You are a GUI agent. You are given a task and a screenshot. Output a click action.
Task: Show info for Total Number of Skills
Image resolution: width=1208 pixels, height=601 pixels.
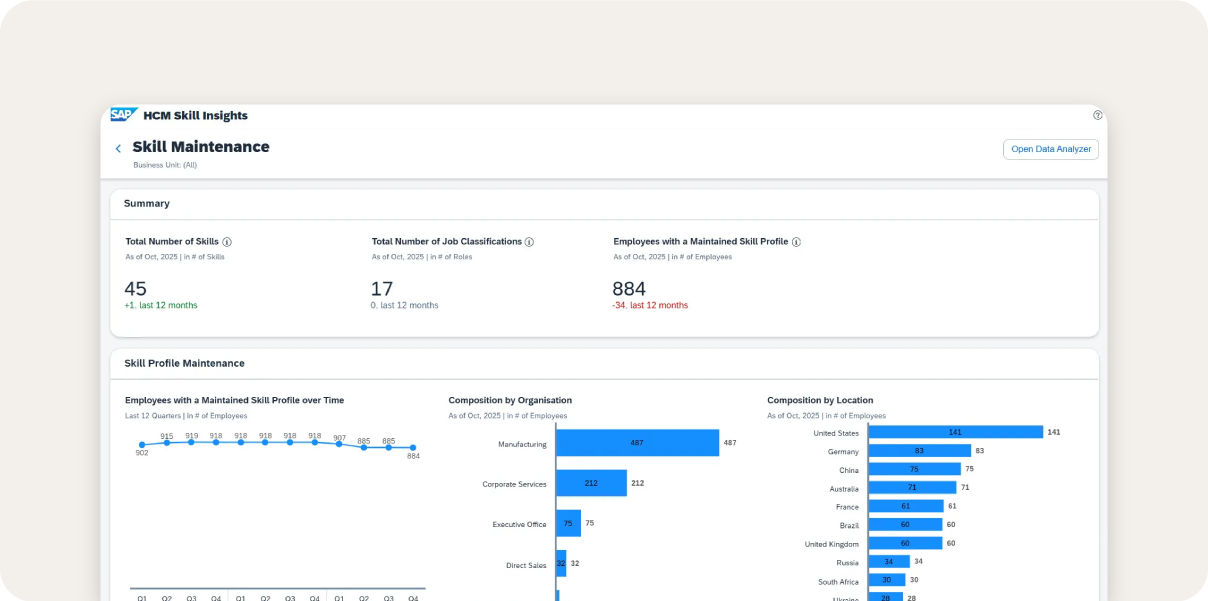(x=227, y=242)
